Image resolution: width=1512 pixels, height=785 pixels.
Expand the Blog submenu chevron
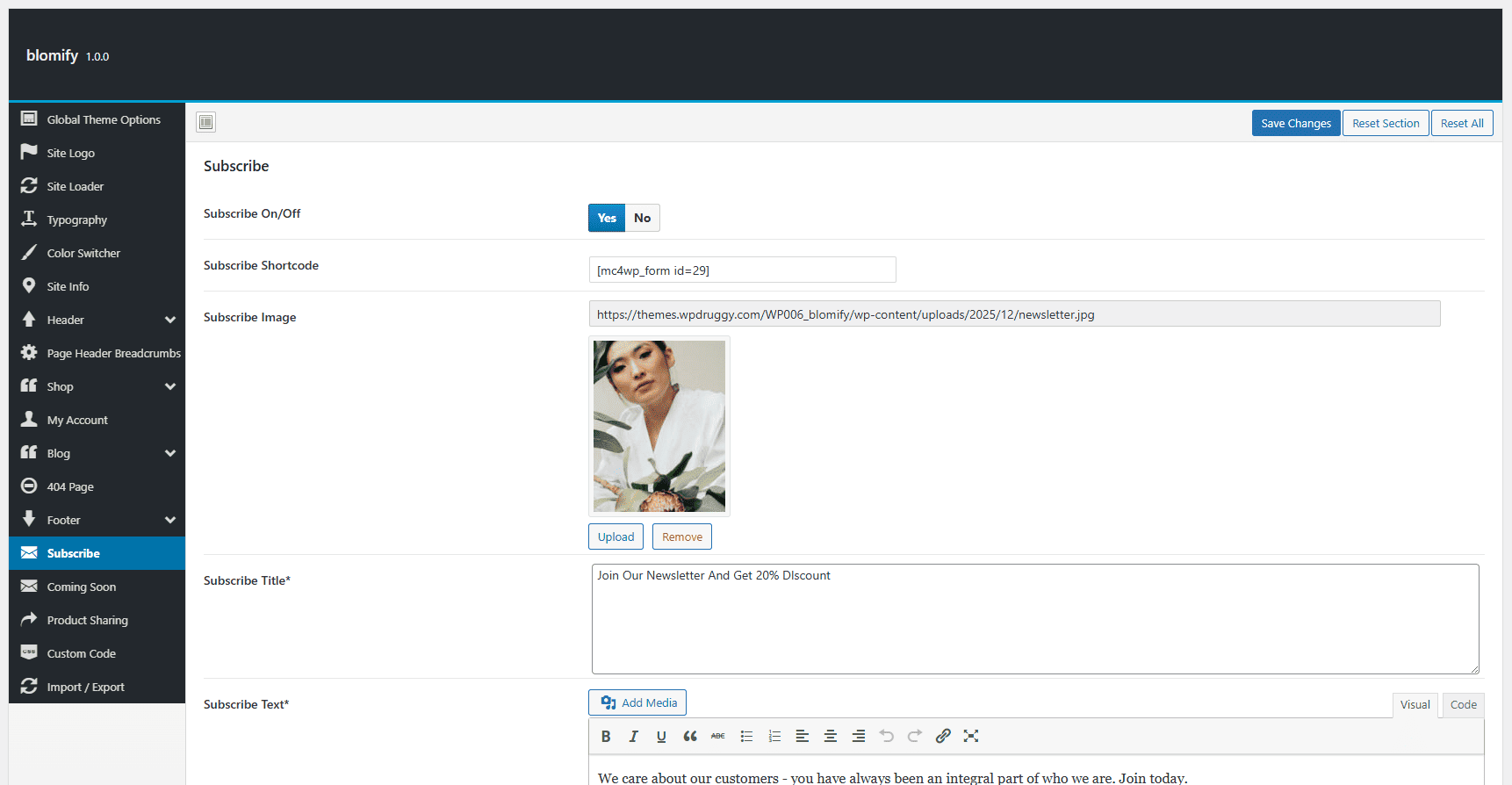pyautogui.click(x=170, y=453)
